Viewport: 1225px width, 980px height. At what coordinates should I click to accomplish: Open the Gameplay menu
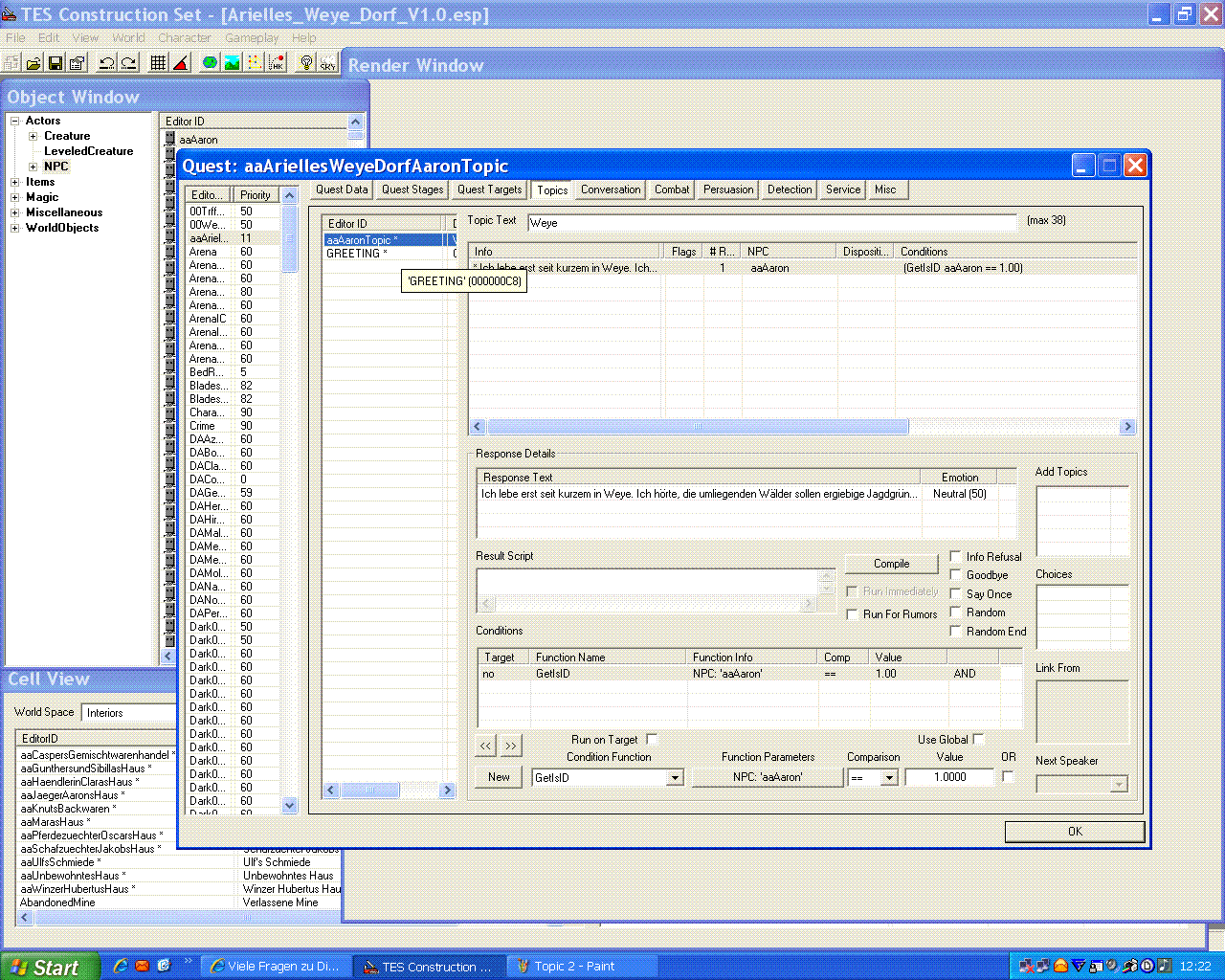252,38
